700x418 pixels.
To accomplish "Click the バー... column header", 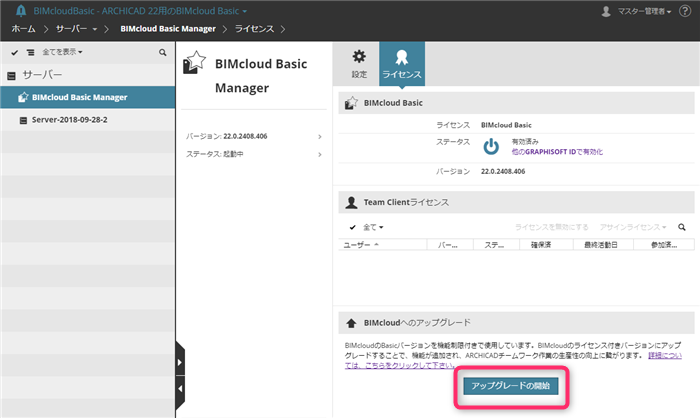I will click(x=450, y=245).
